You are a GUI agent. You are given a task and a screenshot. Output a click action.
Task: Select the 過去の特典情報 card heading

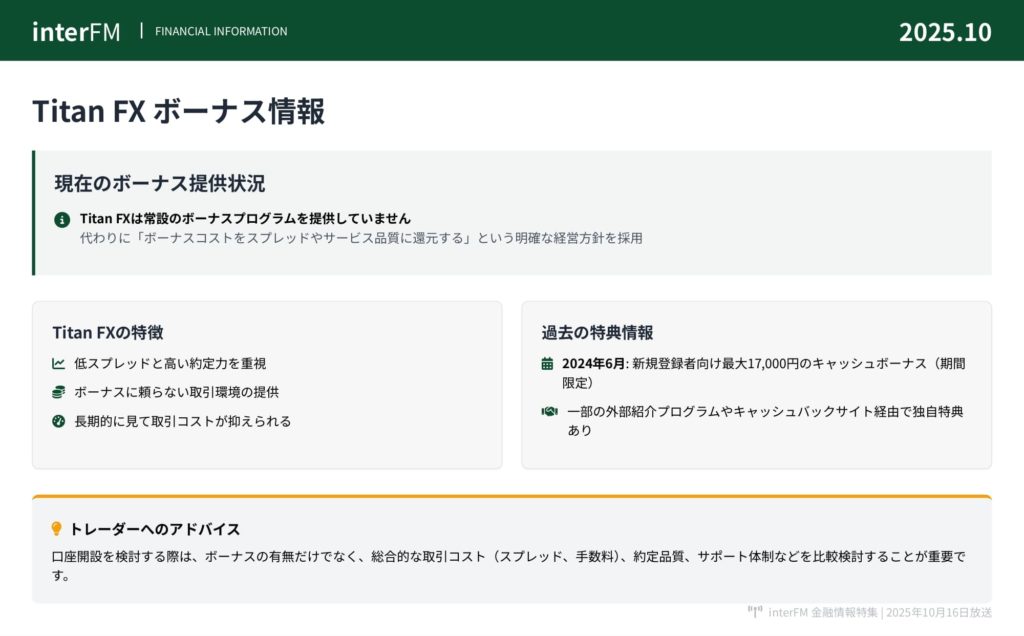(x=598, y=333)
